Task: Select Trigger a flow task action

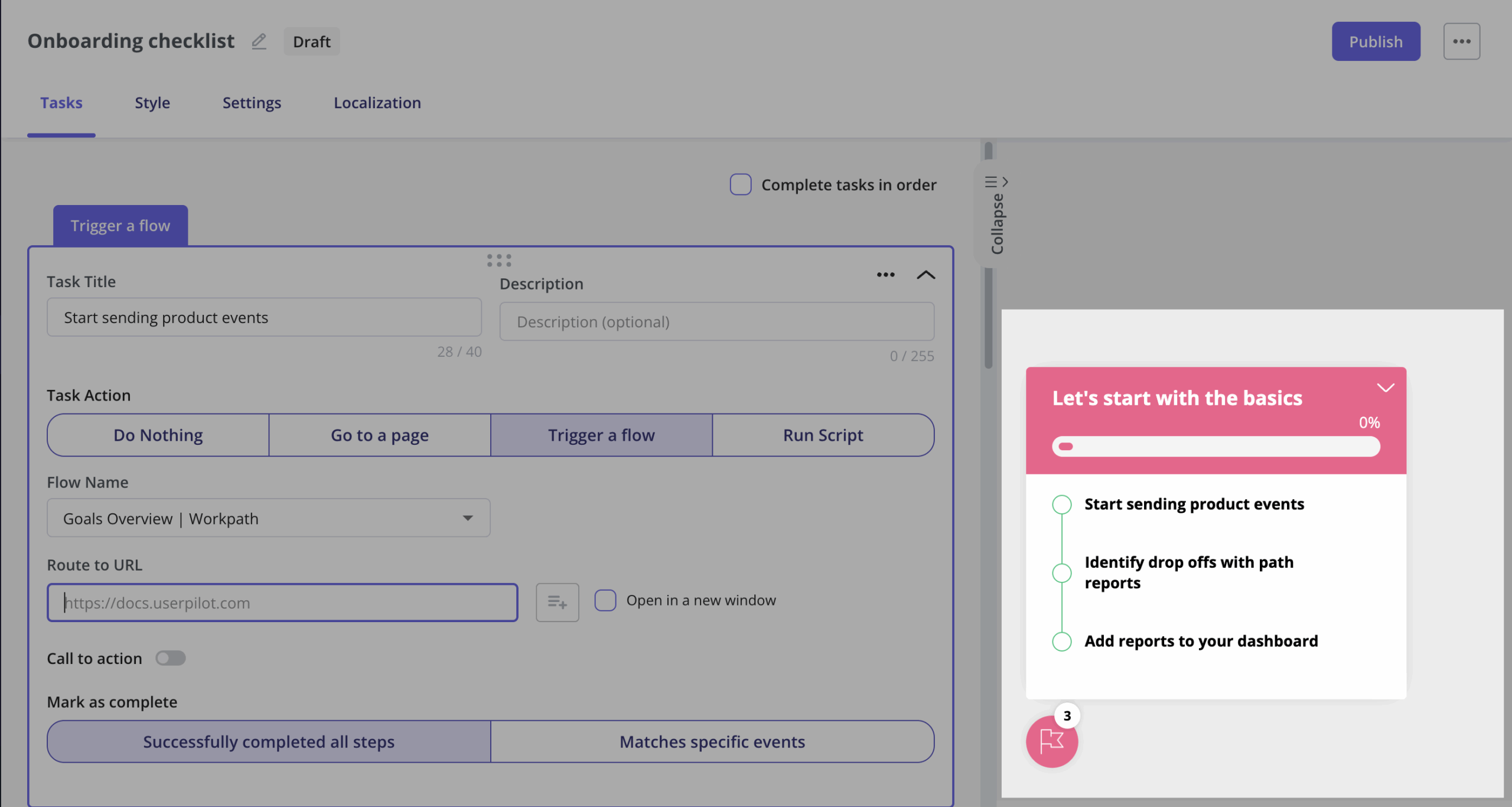Action: tap(601, 435)
